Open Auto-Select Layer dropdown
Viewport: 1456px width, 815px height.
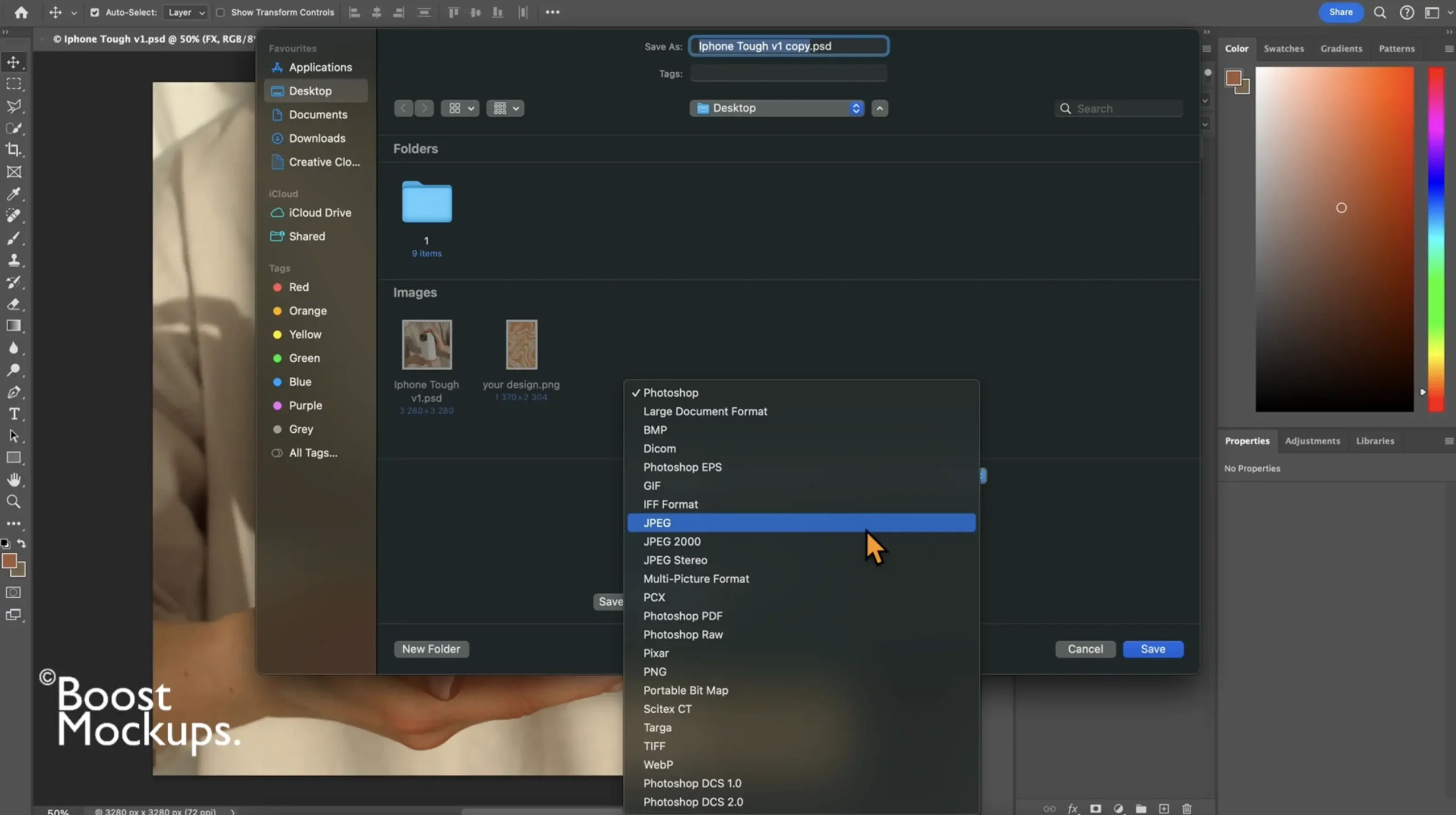pos(186,12)
